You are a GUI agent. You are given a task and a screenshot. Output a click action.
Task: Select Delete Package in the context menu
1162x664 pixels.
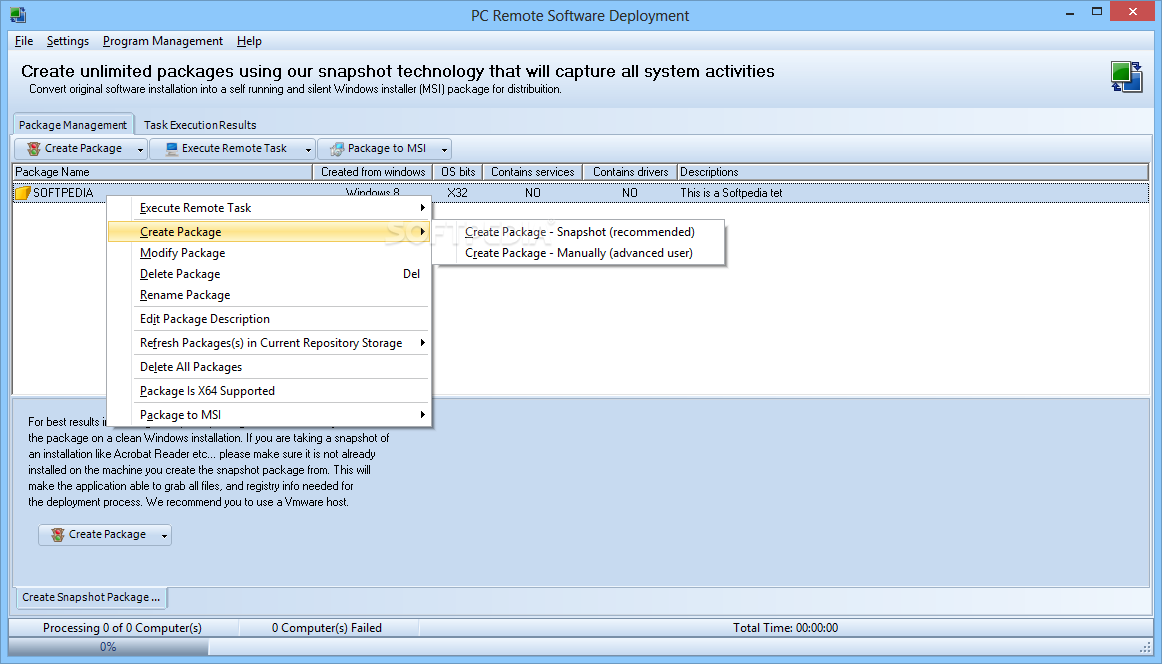coord(270,273)
